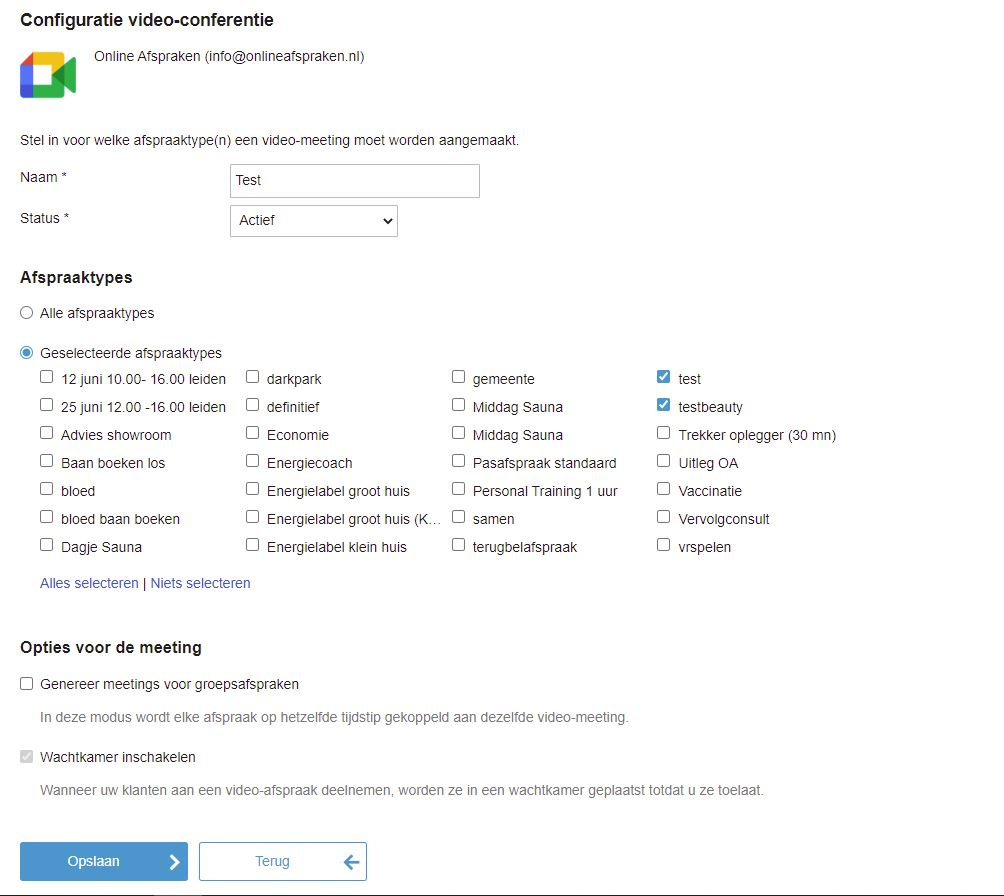Viewport: 1004px width, 896px height.
Task: Check the Trekker oplegger (30 mn) box
Action: pyautogui.click(x=664, y=434)
